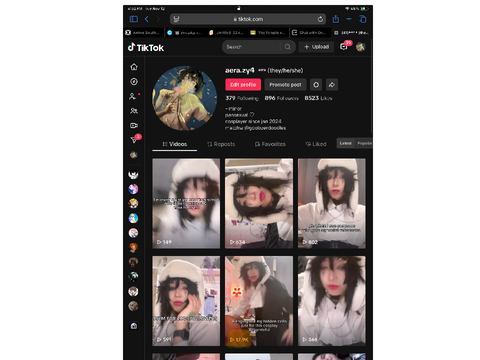The width and height of the screenshot is (480, 360).
Task: Open messages paper-plane icon with badge
Action: [134, 140]
